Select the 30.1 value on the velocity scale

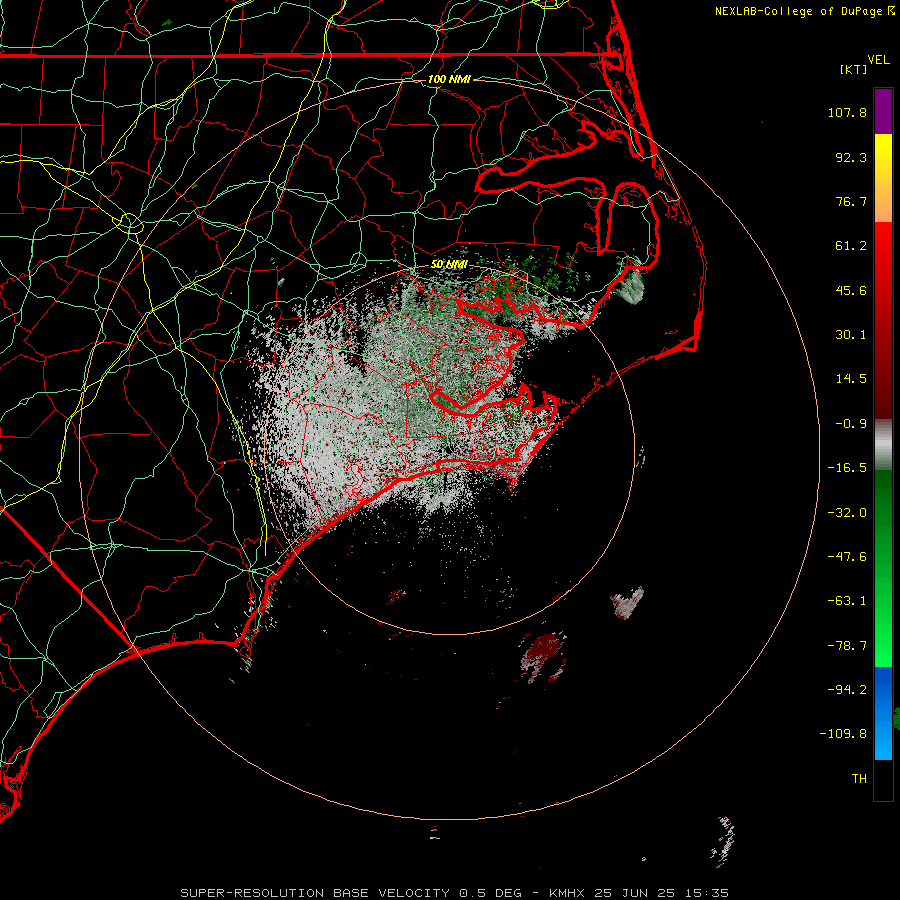[x=851, y=335]
